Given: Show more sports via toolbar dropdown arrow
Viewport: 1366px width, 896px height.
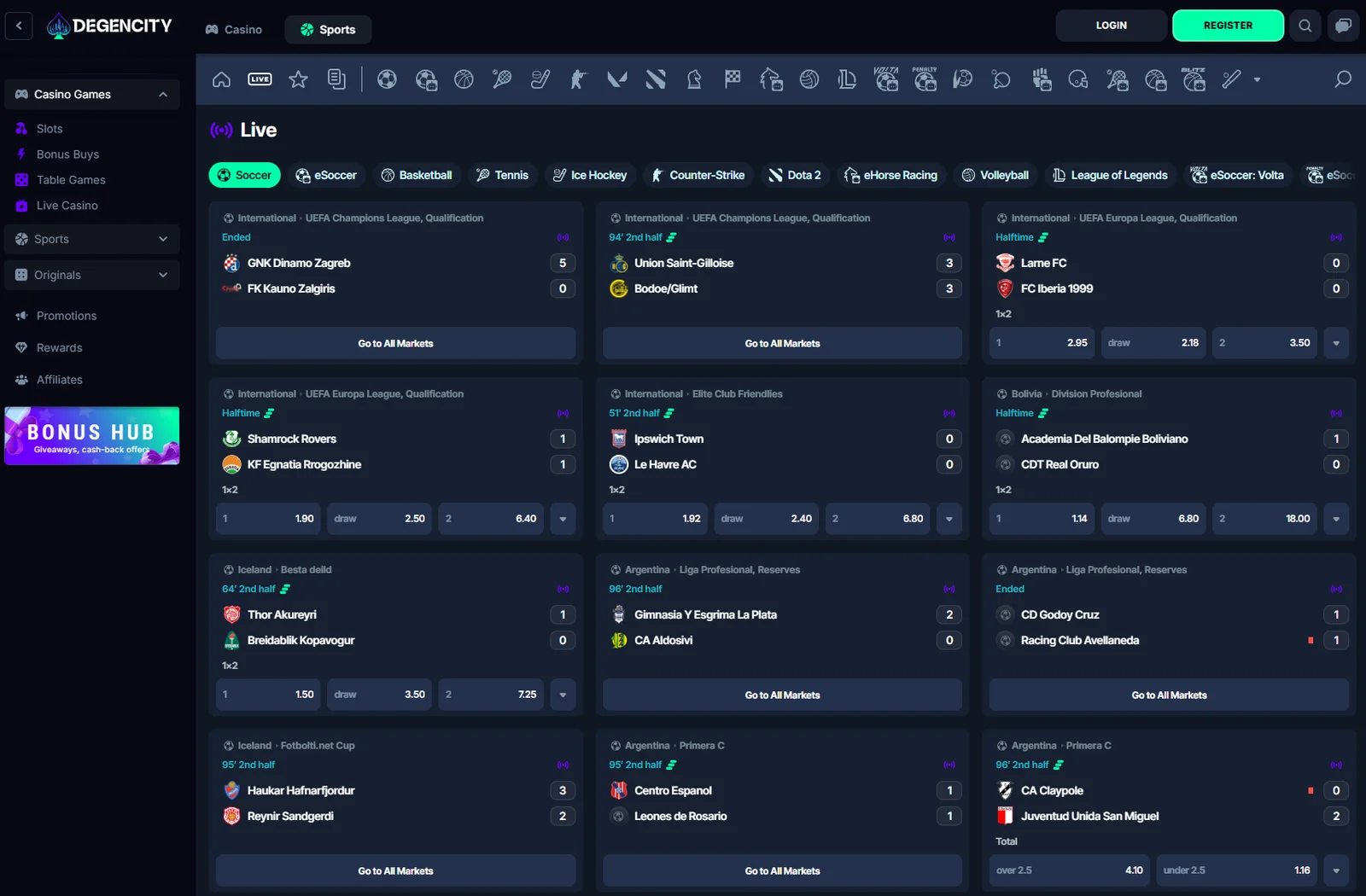Looking at the screenshot, I should coord(1257,79).
